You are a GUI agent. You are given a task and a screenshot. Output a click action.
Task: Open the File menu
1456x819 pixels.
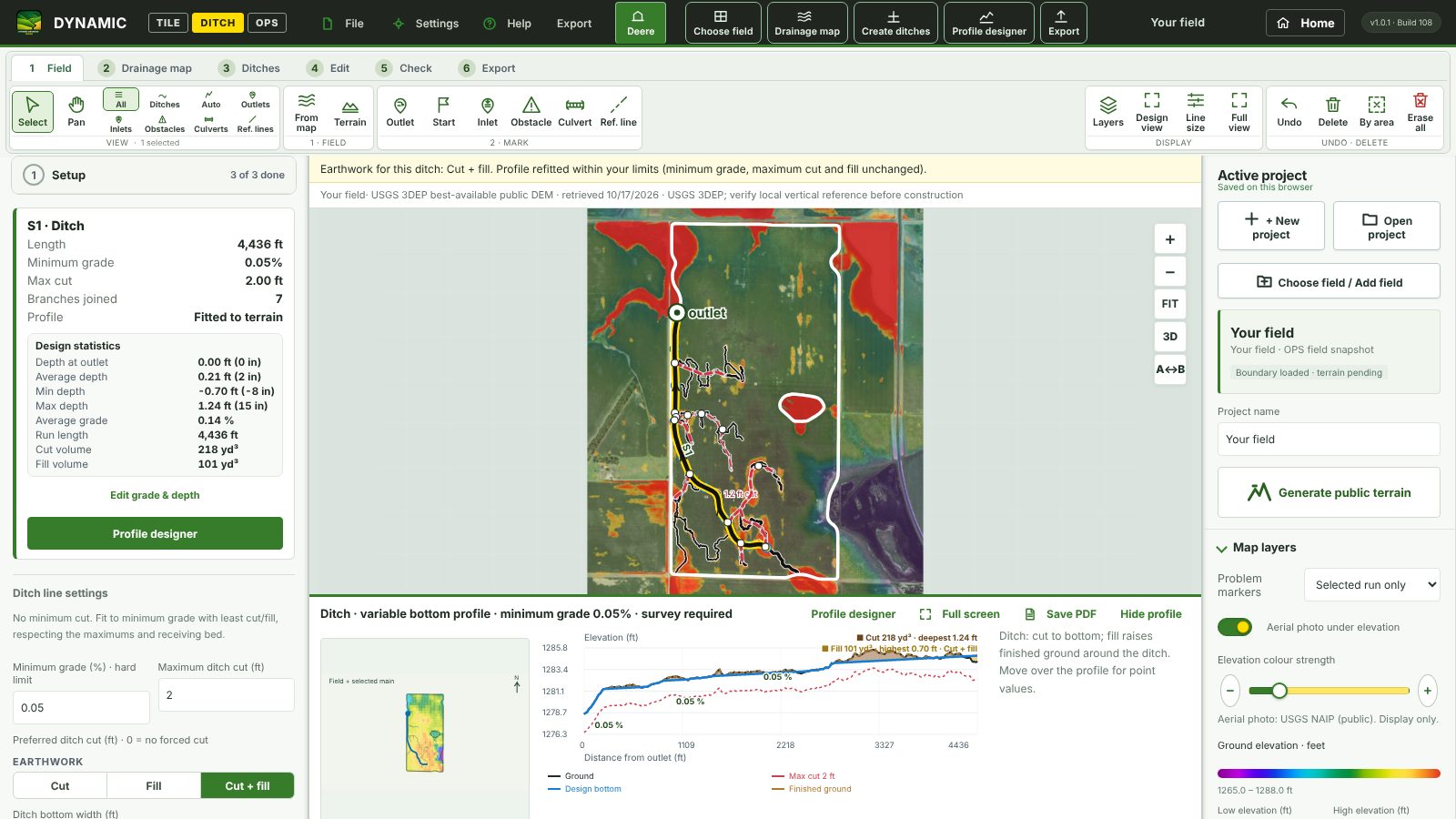click(343, 24)
